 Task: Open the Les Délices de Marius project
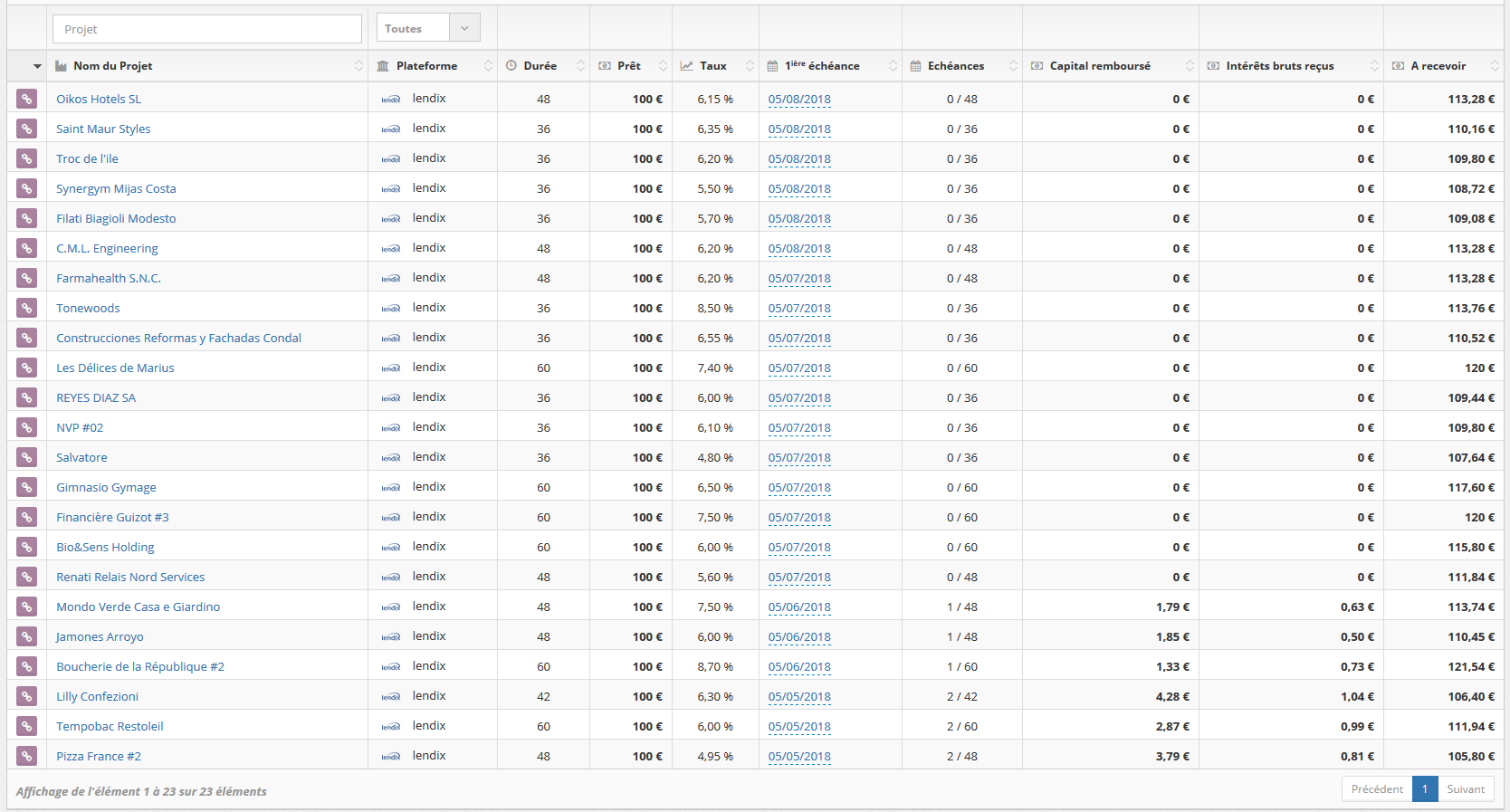pyautogui.click(x=115, y=368)
